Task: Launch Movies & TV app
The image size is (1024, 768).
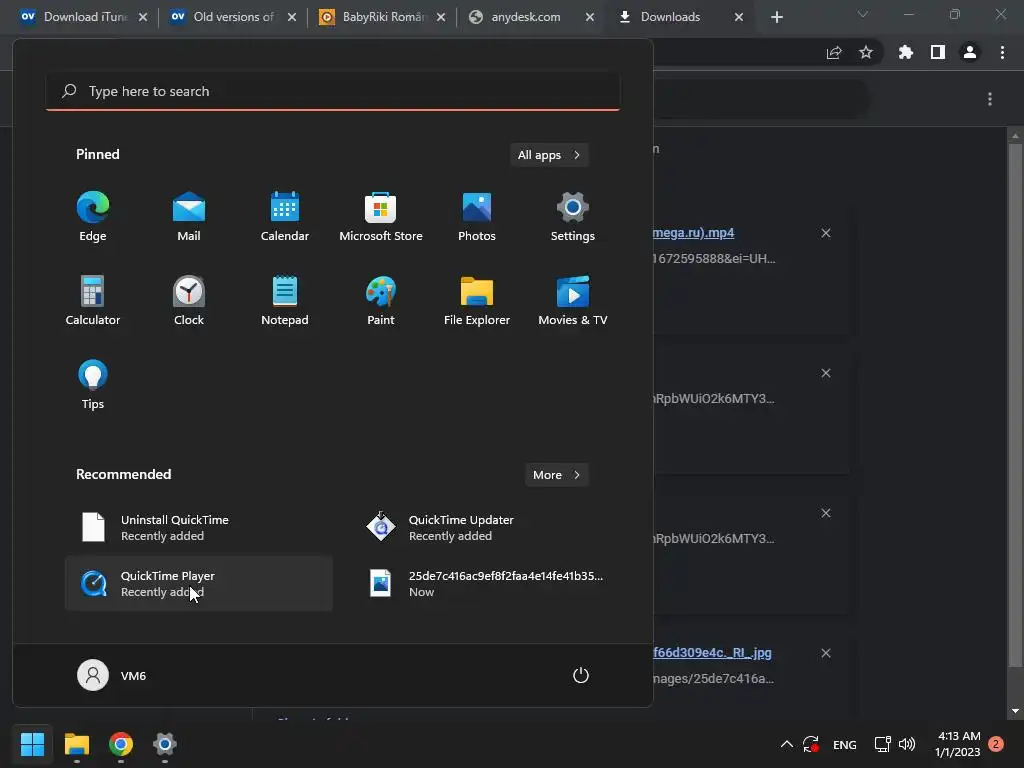Action: point(573,300)
